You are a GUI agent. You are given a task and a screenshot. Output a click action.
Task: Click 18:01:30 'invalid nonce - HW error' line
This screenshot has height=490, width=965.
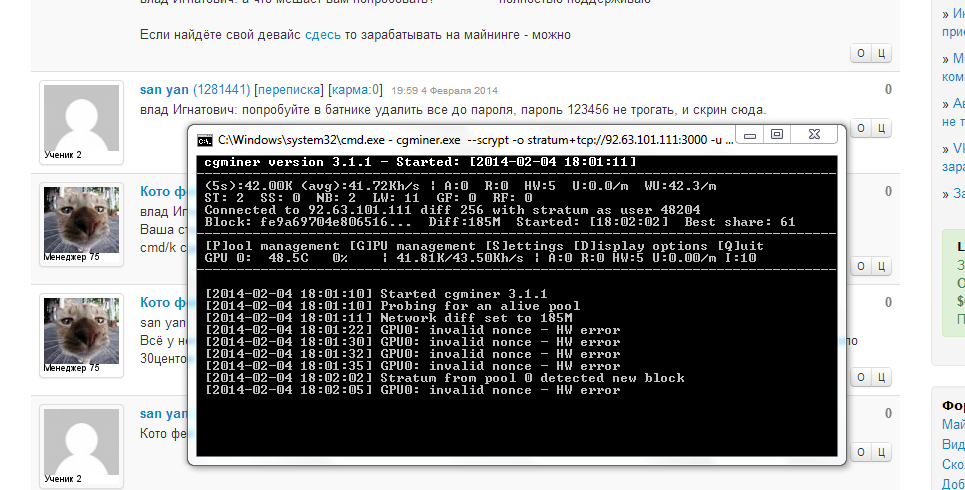tap(412, 342)
